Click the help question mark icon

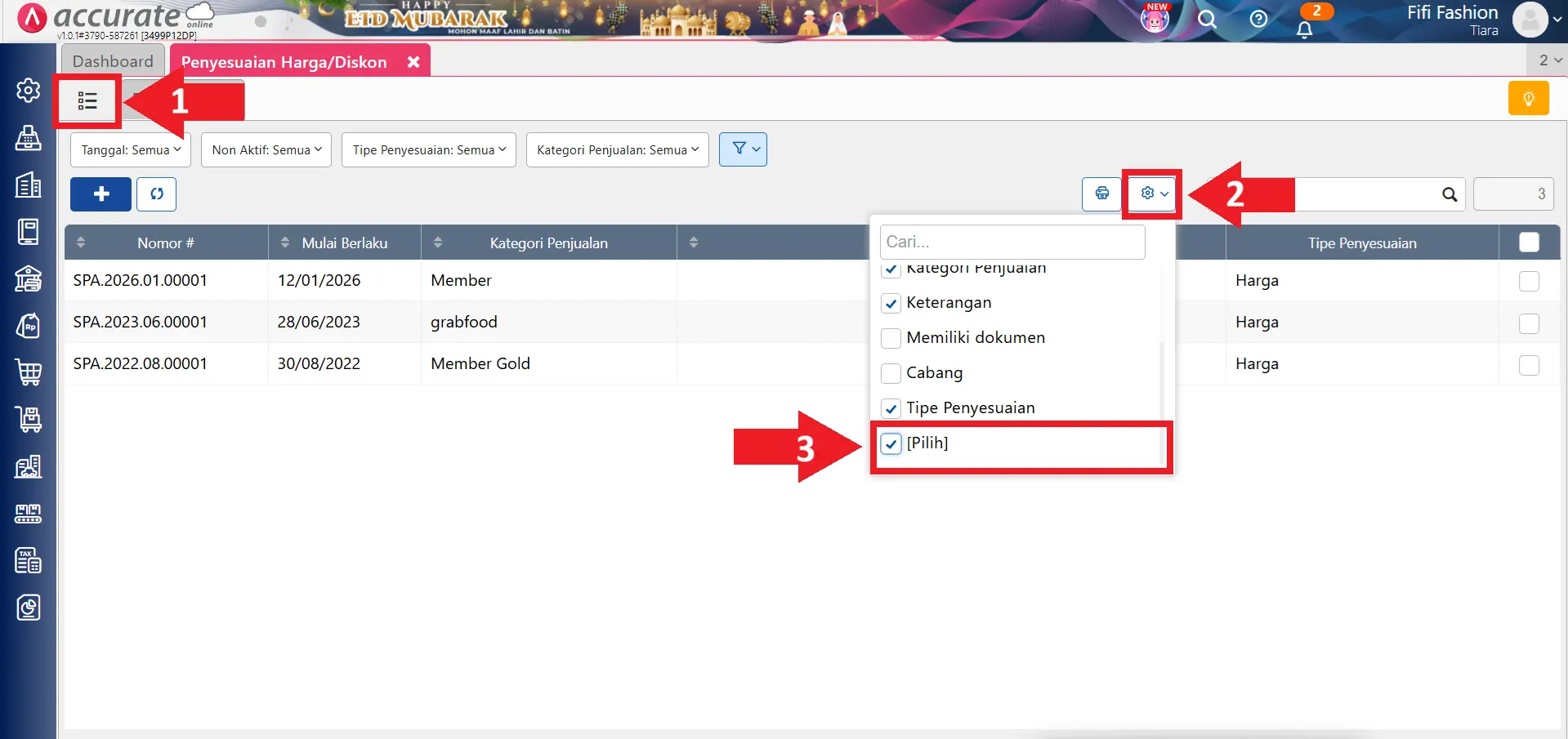1258,19
